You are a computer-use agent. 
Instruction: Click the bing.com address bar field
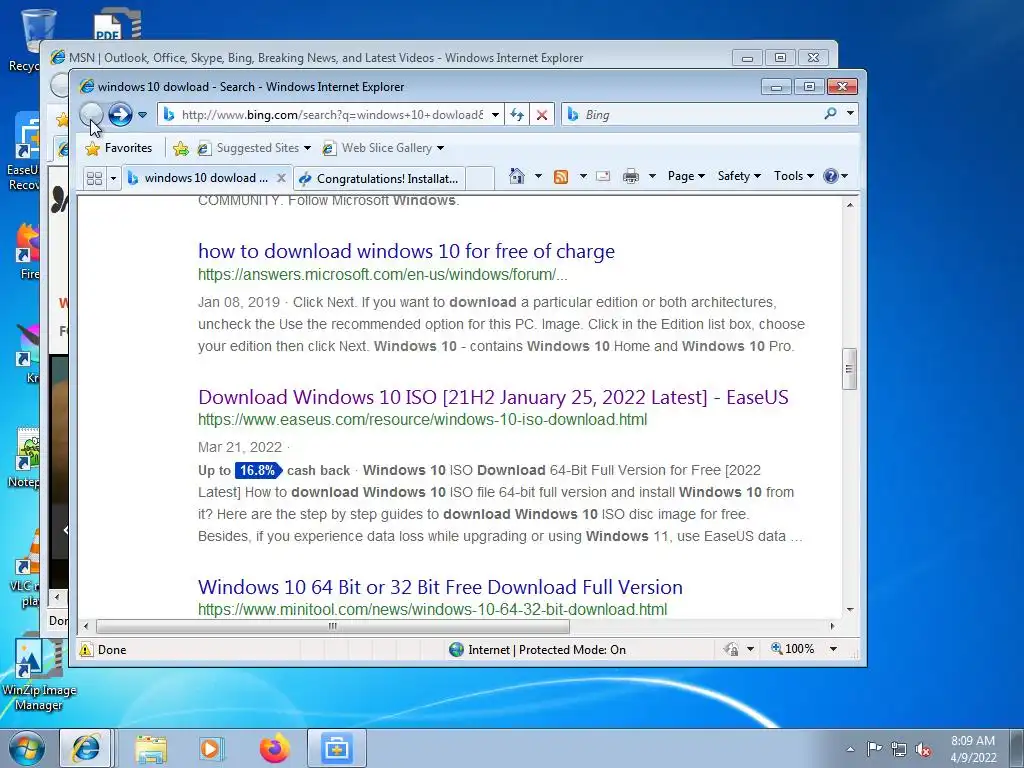coord(332,114)
